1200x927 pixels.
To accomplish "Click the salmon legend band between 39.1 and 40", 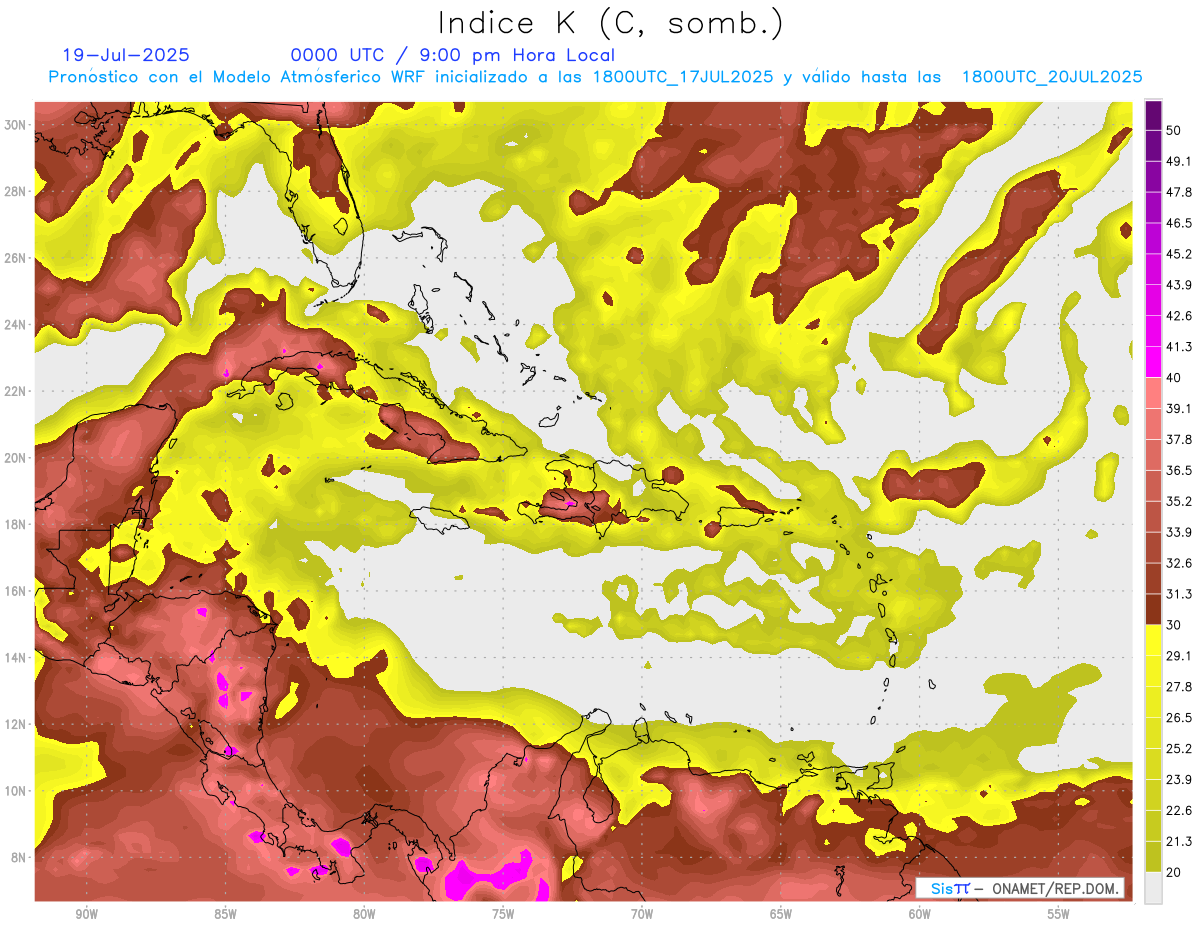I will (1154, 393).
